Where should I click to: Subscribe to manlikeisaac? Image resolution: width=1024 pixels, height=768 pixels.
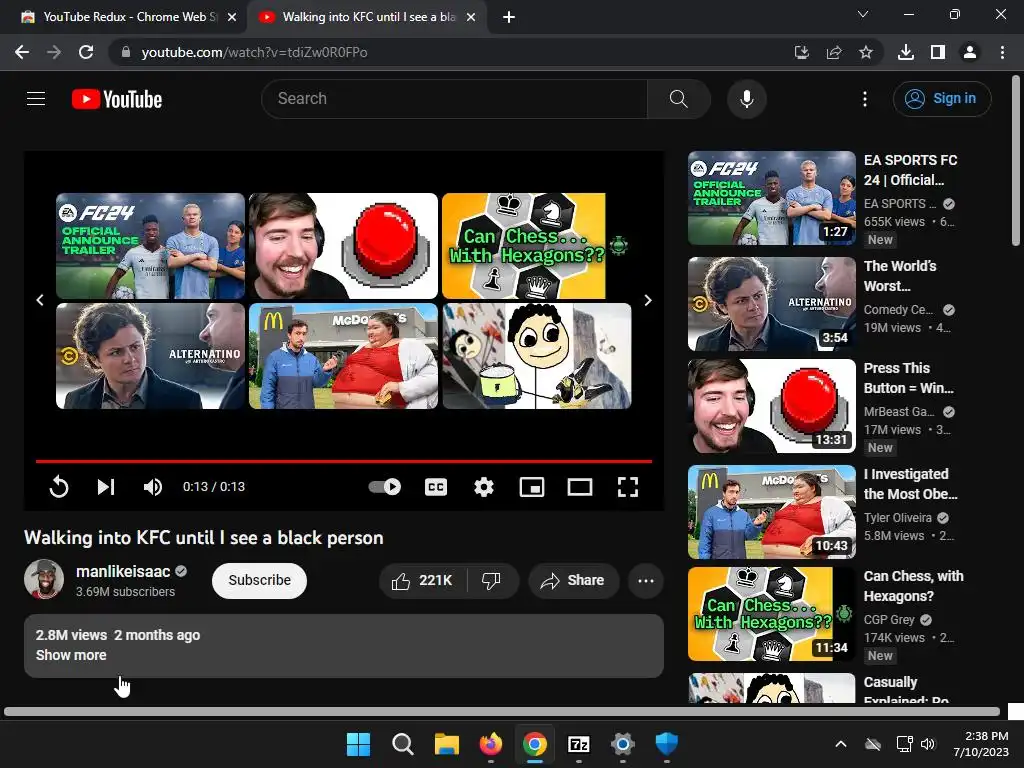coord(259,581)
